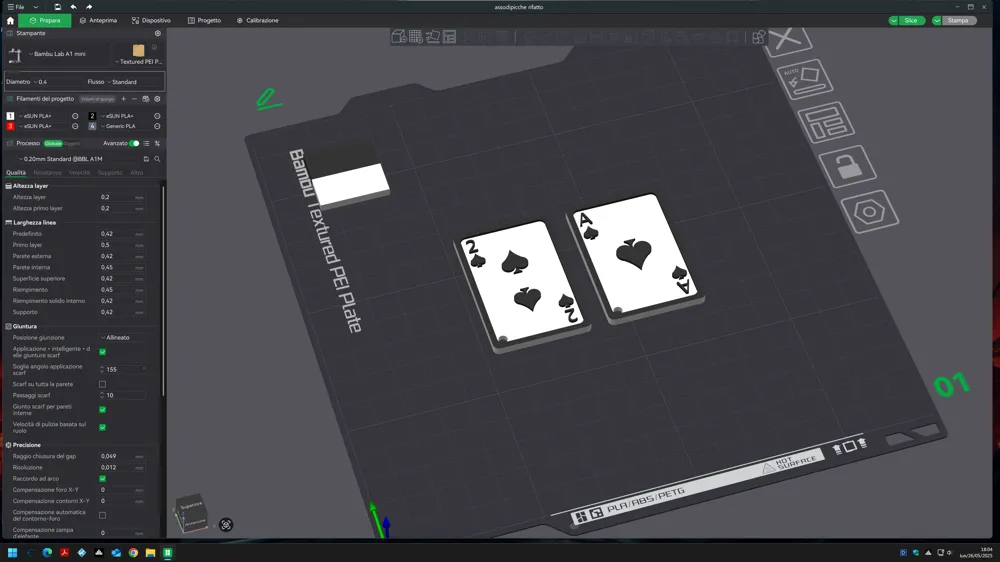The image size is (1000, 562).
Task: Click the Prepara tab button
Action: point(45,20)
